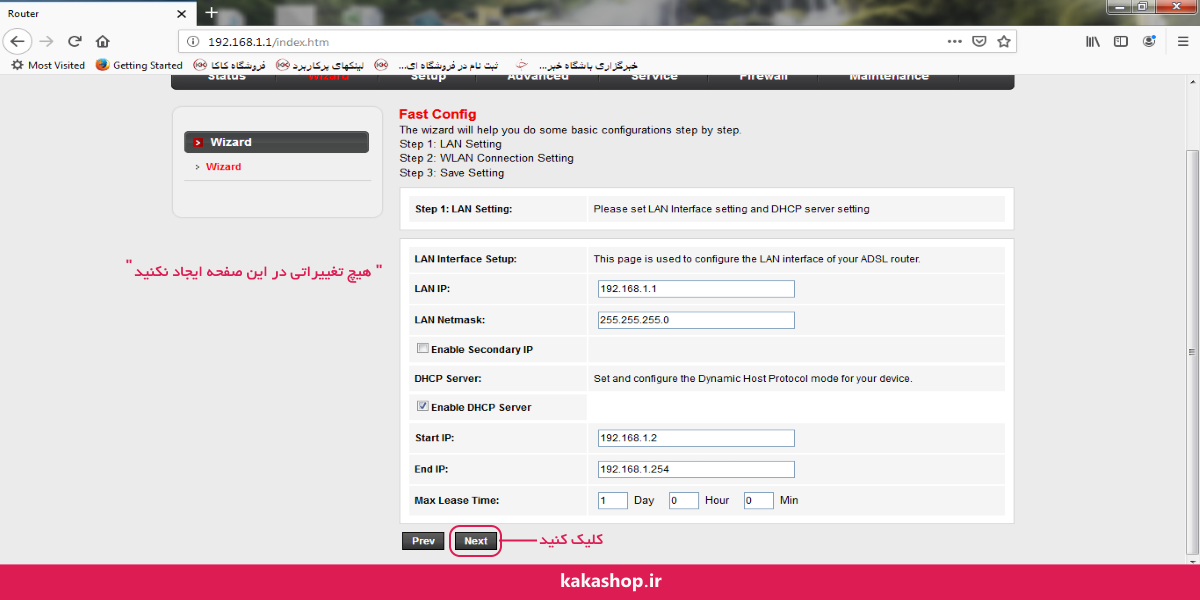Viewport: 1200px width, 600px height.
Task: Toggle the Enable DHCP Server checkbox
Action: [423, 407]
